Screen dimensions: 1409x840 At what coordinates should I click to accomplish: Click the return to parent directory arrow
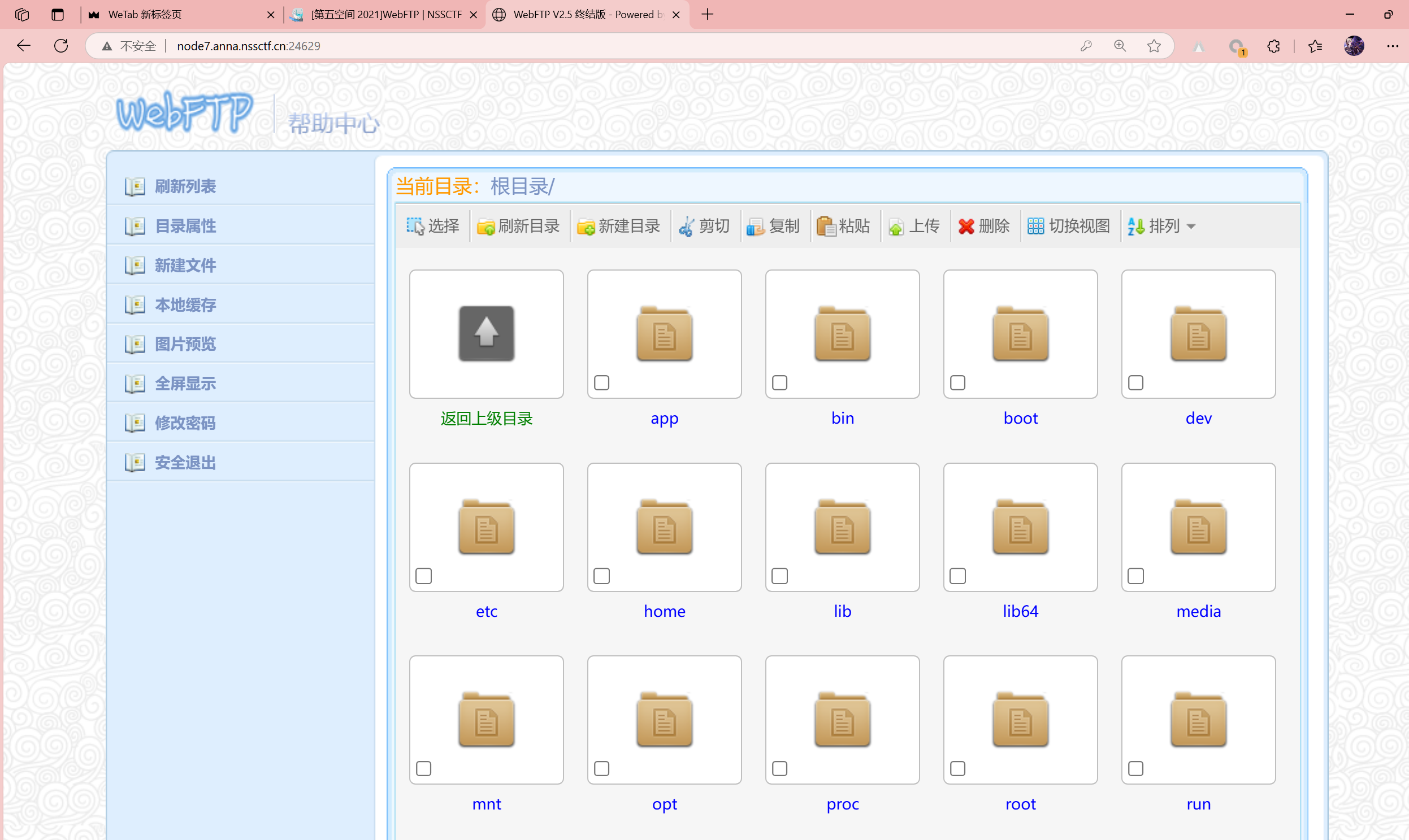click(x=486, y=333)
